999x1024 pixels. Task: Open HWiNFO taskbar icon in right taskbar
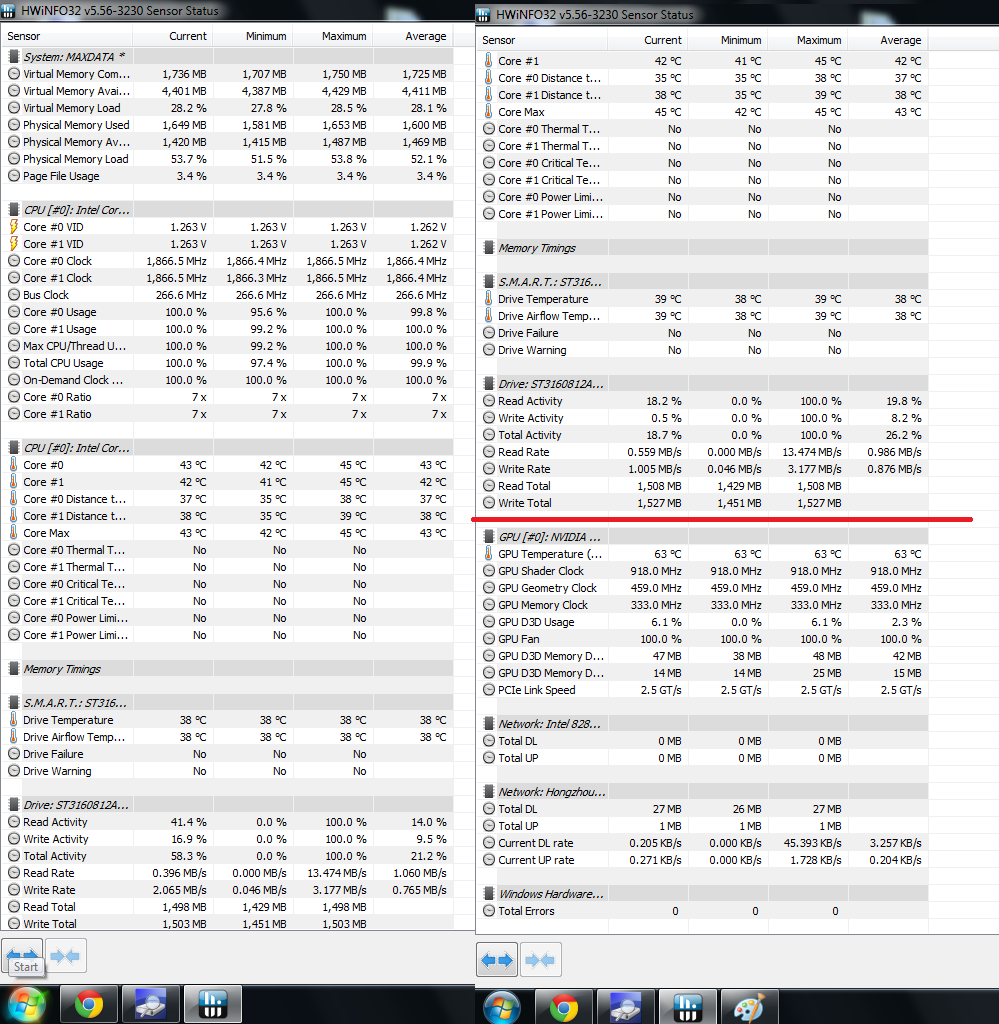coord(688,1006)
